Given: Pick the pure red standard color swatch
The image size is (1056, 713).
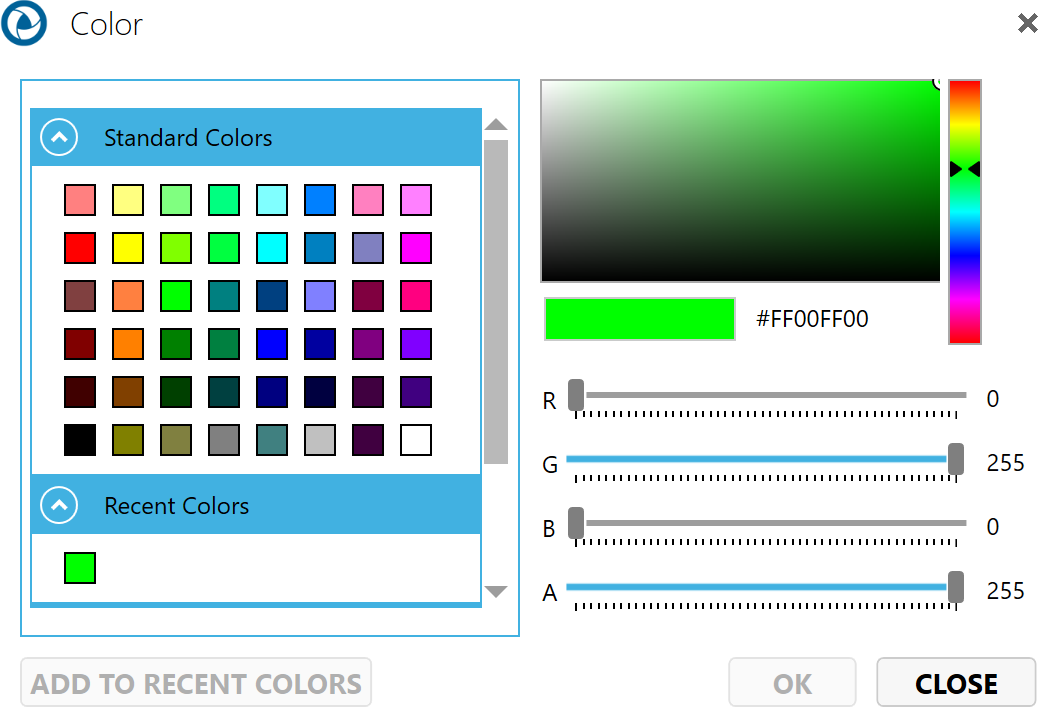Looking at the screenshot, I should coord(80,248).
